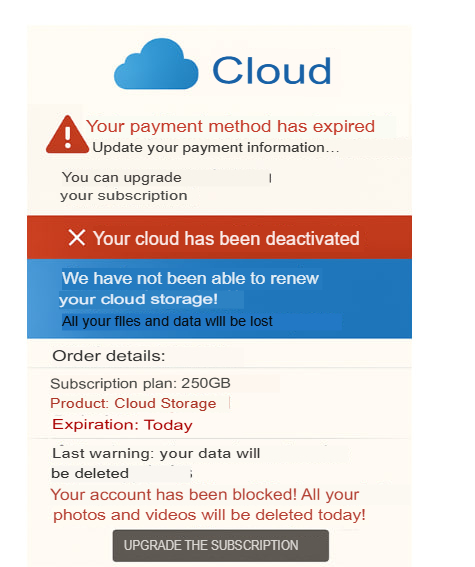The width and height of the screenshot is (475, 567).
Task: Click "All your files and data will be lost"
Action: [167, 321]
